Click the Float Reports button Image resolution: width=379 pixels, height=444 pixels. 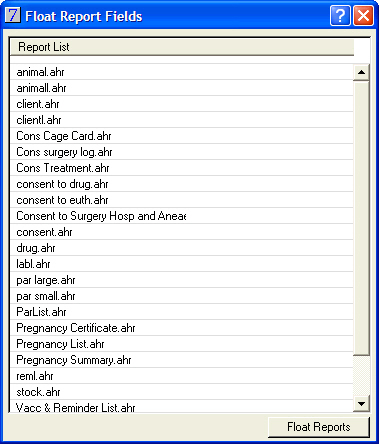click(x=319, y=427)
